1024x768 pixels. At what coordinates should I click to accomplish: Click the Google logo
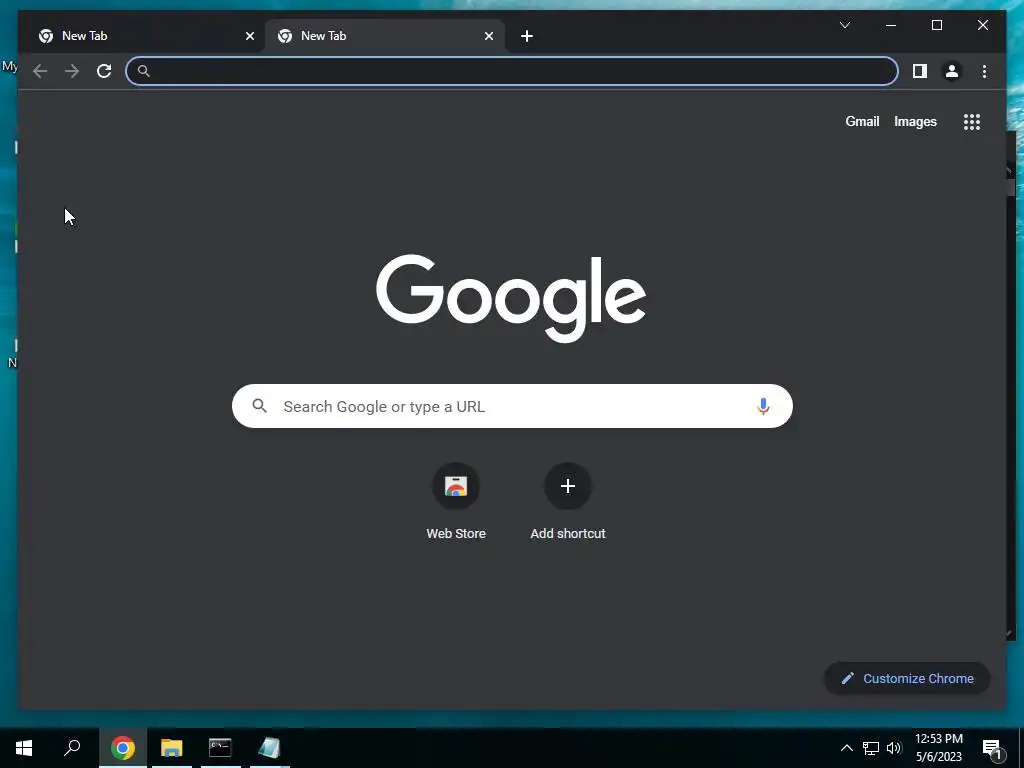pyautogui.click(x=511, y=298)
